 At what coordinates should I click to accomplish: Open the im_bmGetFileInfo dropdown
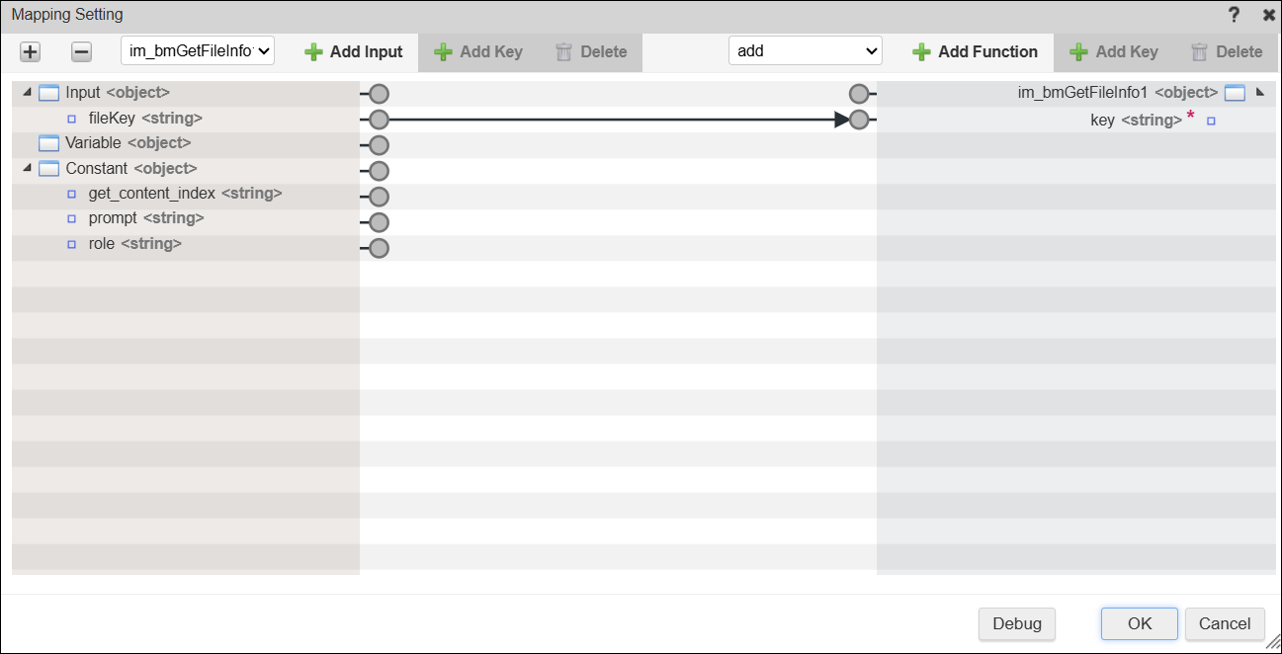click(198, 51)
